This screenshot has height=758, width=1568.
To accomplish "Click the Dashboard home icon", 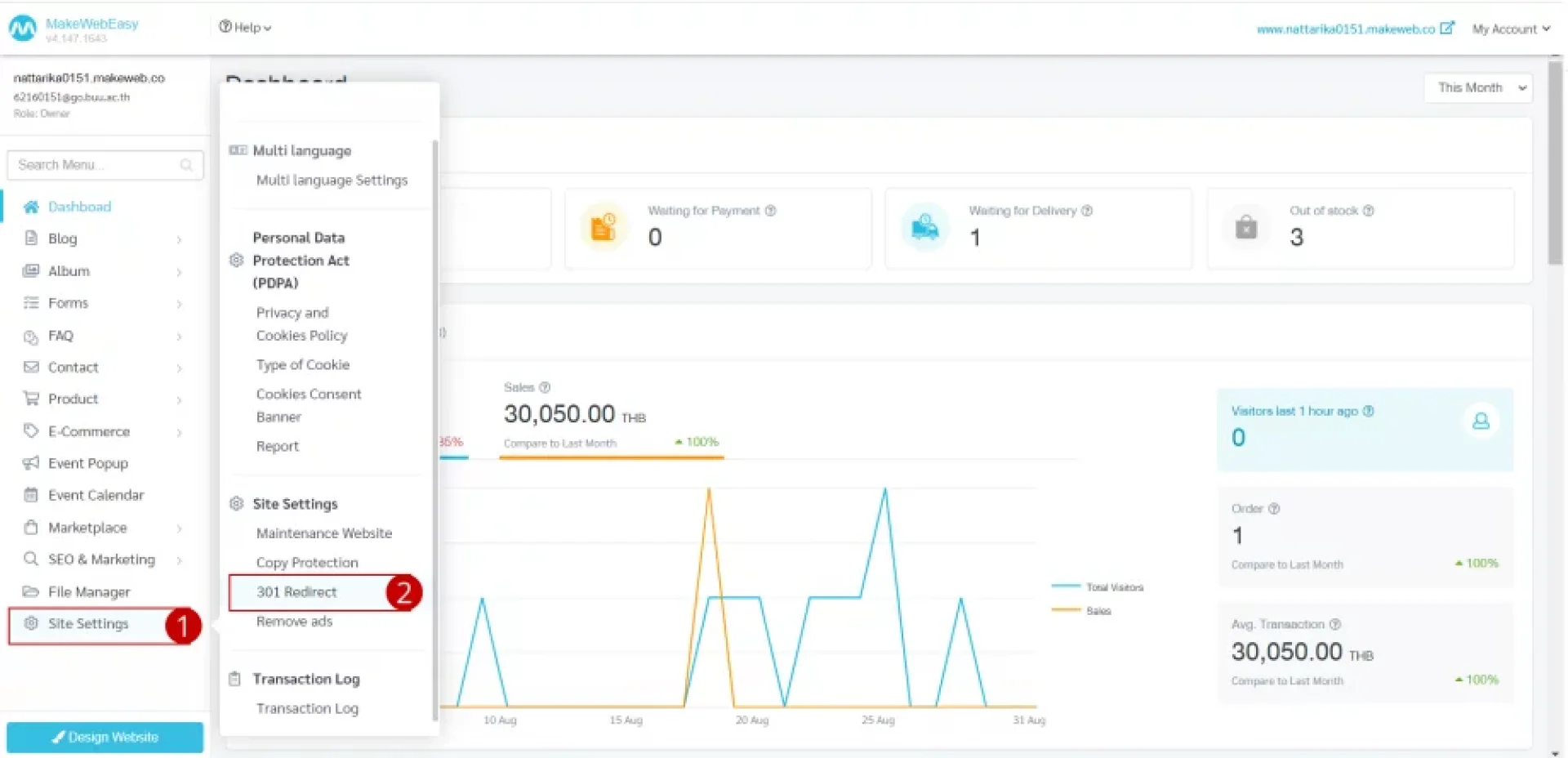I will [31, 207].
